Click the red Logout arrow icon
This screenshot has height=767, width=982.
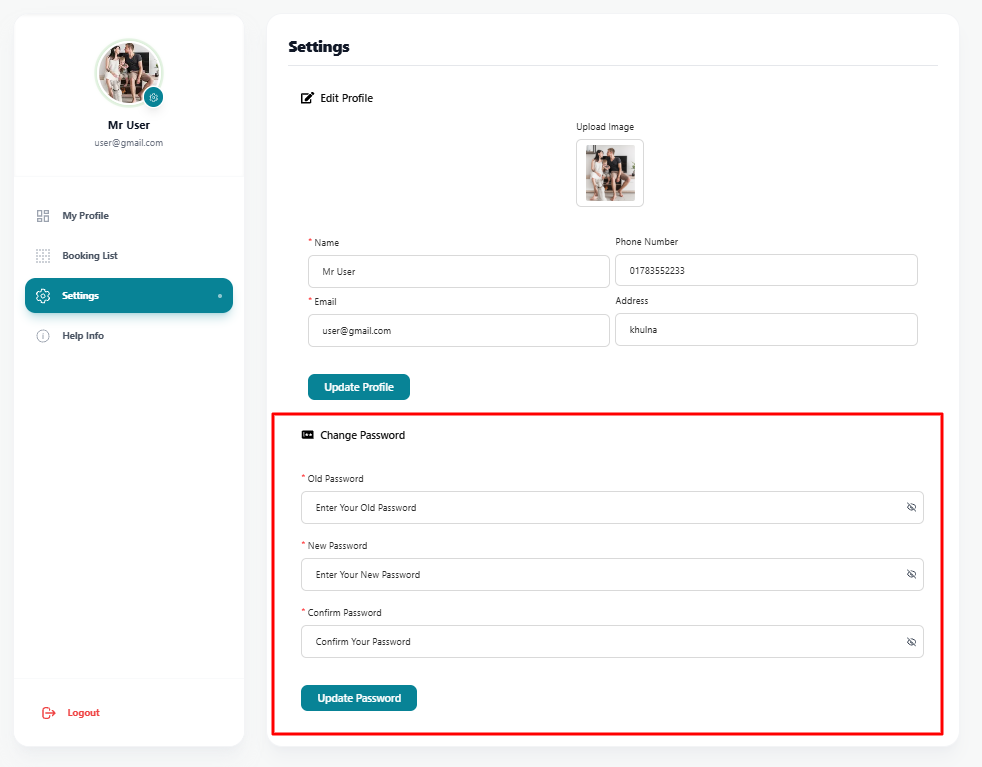click(x=48, y=713)
